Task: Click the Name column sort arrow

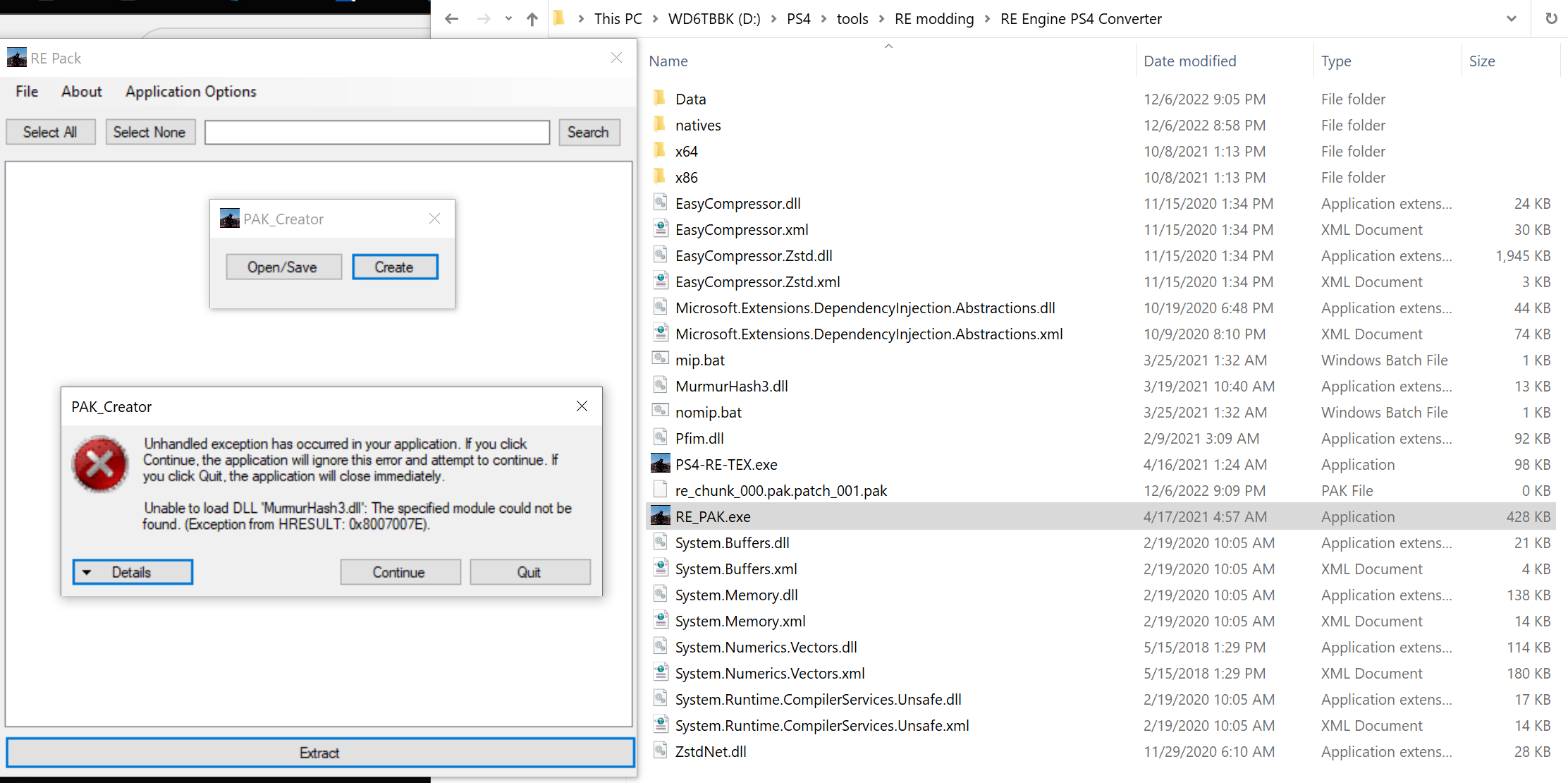Action: pyautogui.click(x=888, y=45)
